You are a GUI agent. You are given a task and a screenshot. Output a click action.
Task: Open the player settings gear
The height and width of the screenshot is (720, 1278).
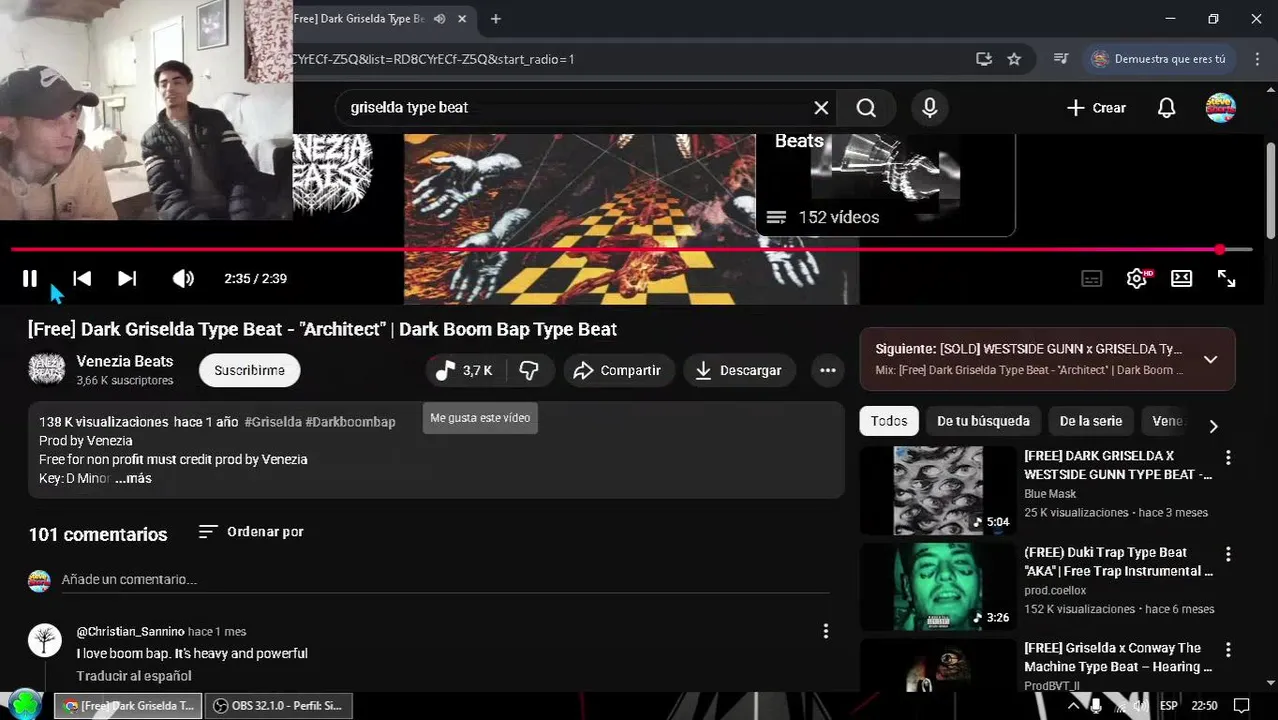coord(1137,279)
